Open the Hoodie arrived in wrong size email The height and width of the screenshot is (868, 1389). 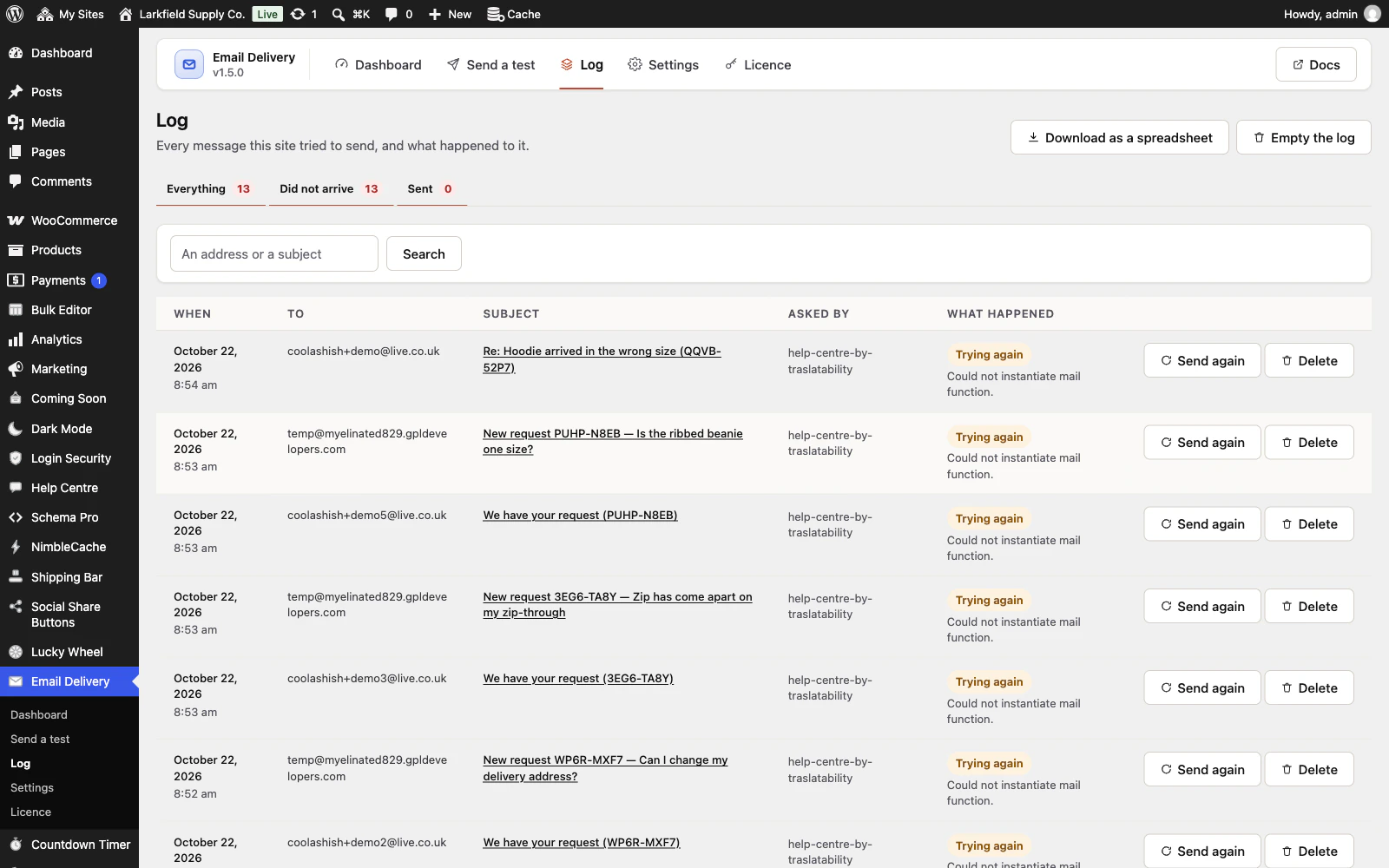tap(602, 359)
